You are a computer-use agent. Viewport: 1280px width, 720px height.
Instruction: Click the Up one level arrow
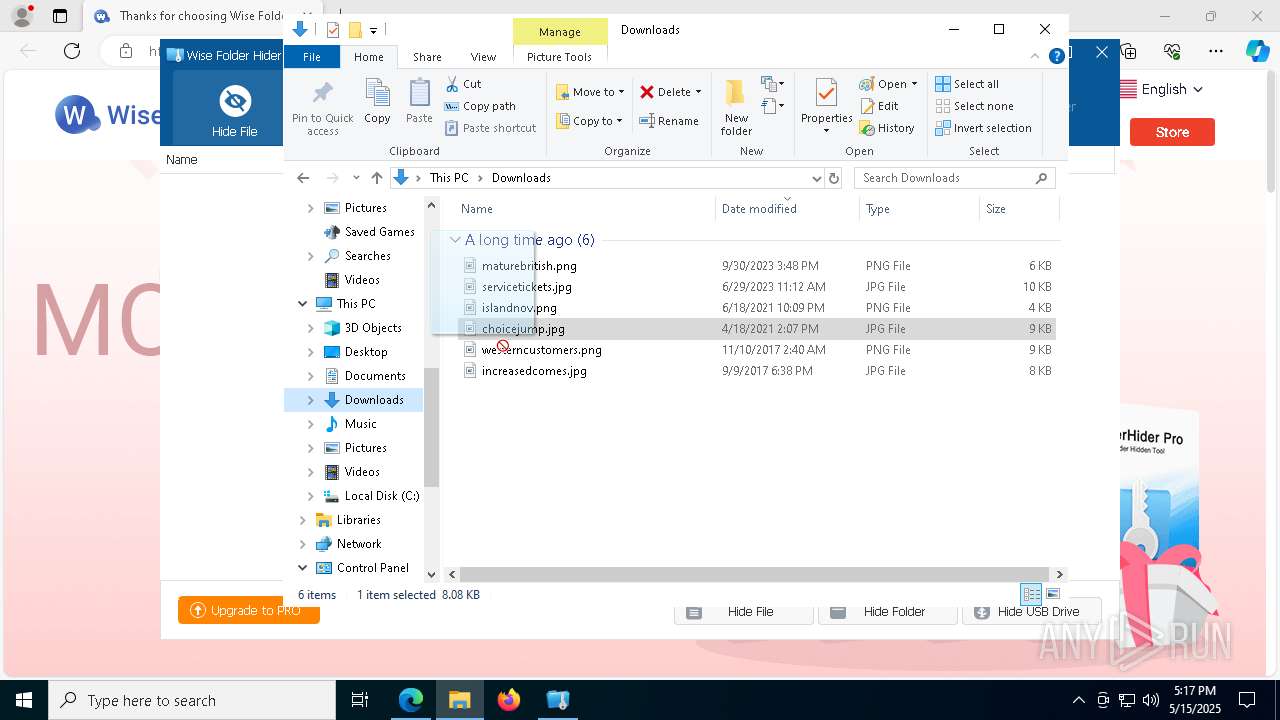[x=376, y=178]
